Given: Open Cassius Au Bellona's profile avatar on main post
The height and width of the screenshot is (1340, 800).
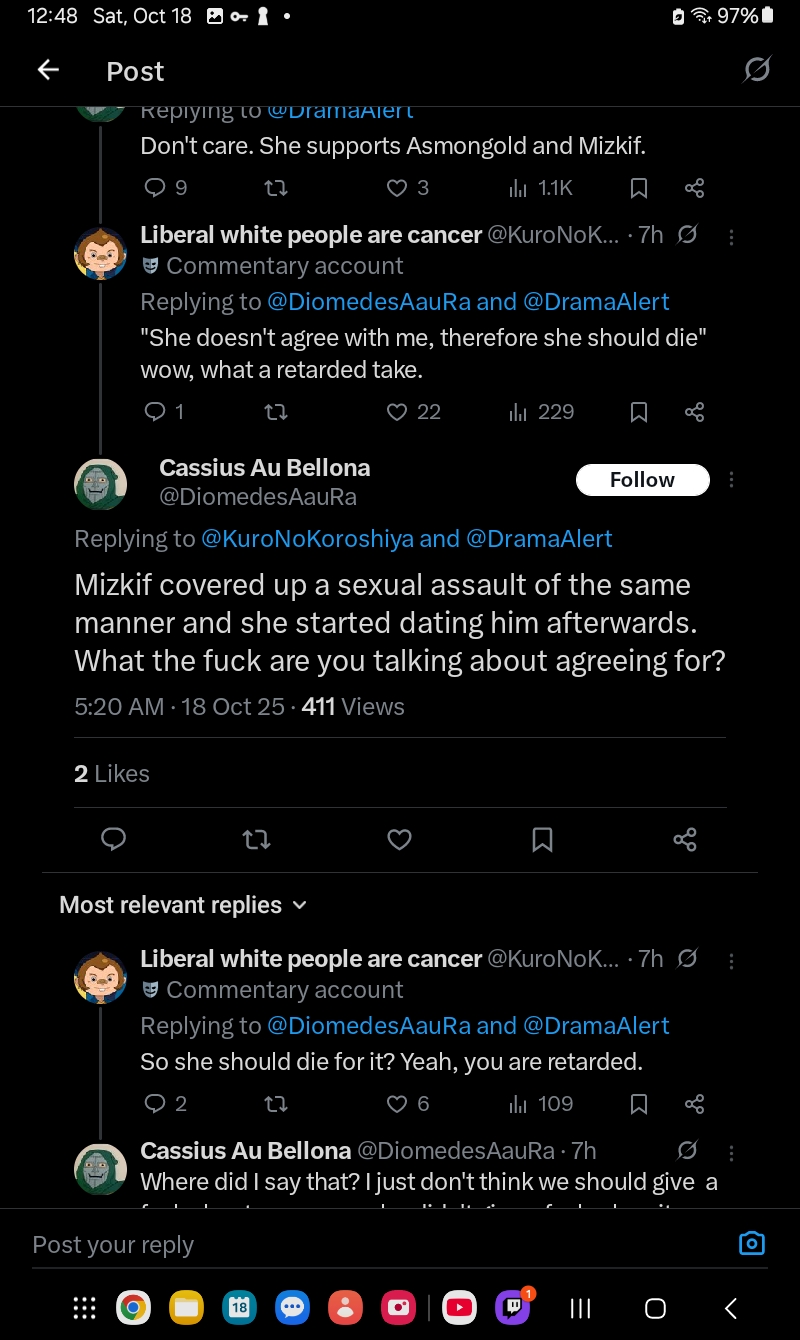Looking at the screenshot, I should [x=101, y=484].
